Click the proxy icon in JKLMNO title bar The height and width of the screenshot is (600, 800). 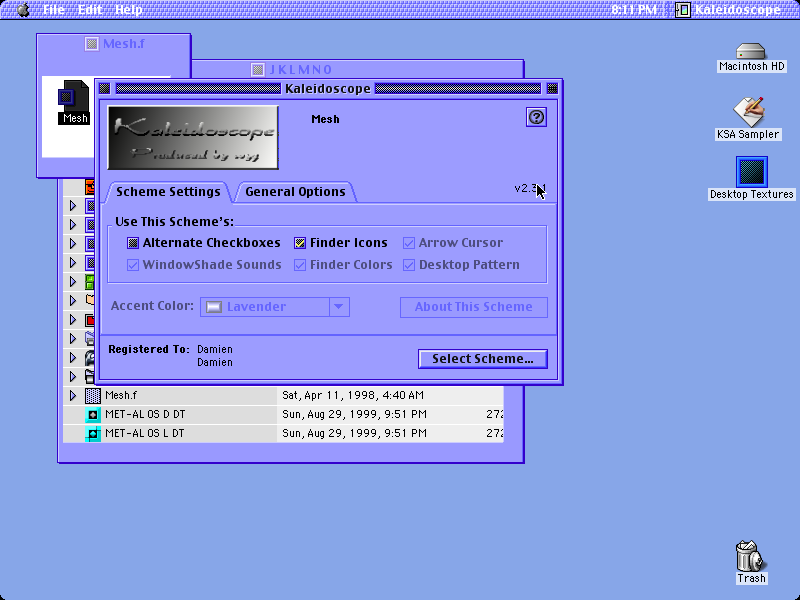tap(258, 69)
